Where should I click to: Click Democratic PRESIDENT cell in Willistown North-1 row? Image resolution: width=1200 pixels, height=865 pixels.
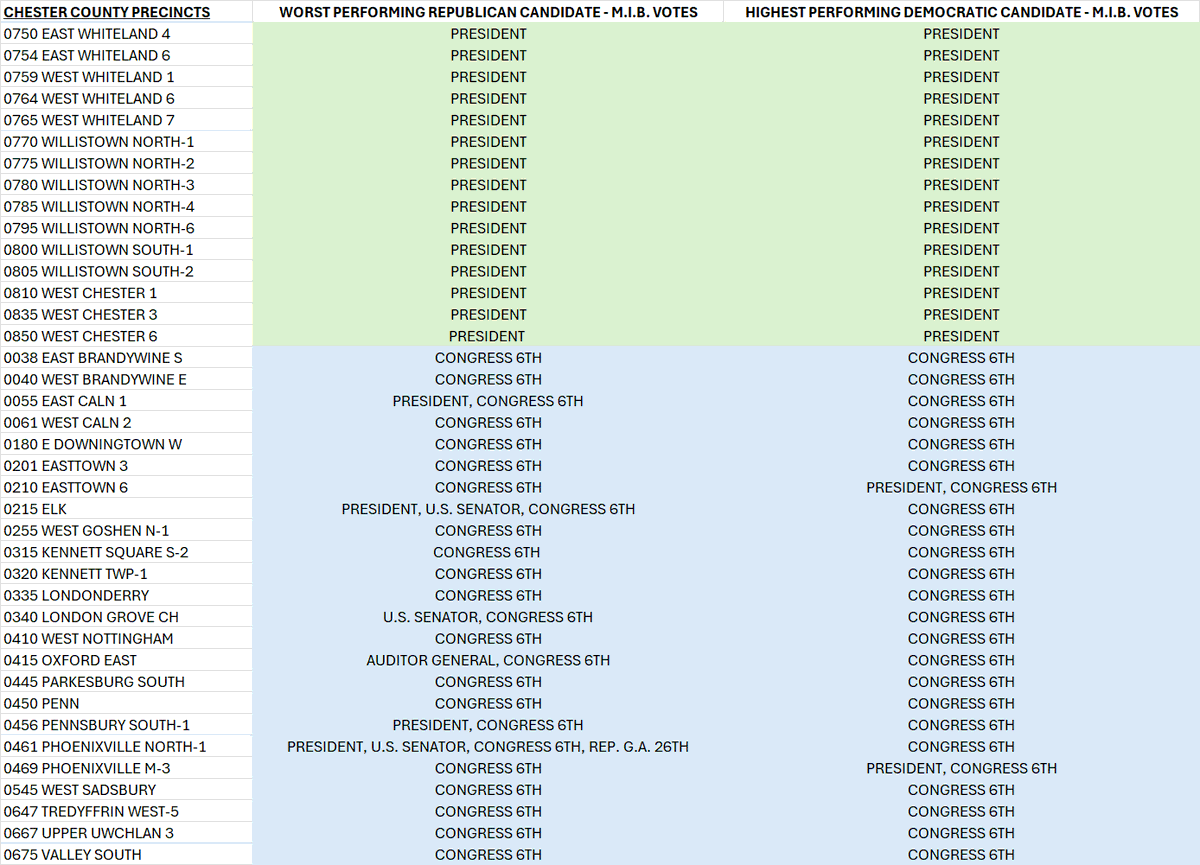(x=961, y=142)
